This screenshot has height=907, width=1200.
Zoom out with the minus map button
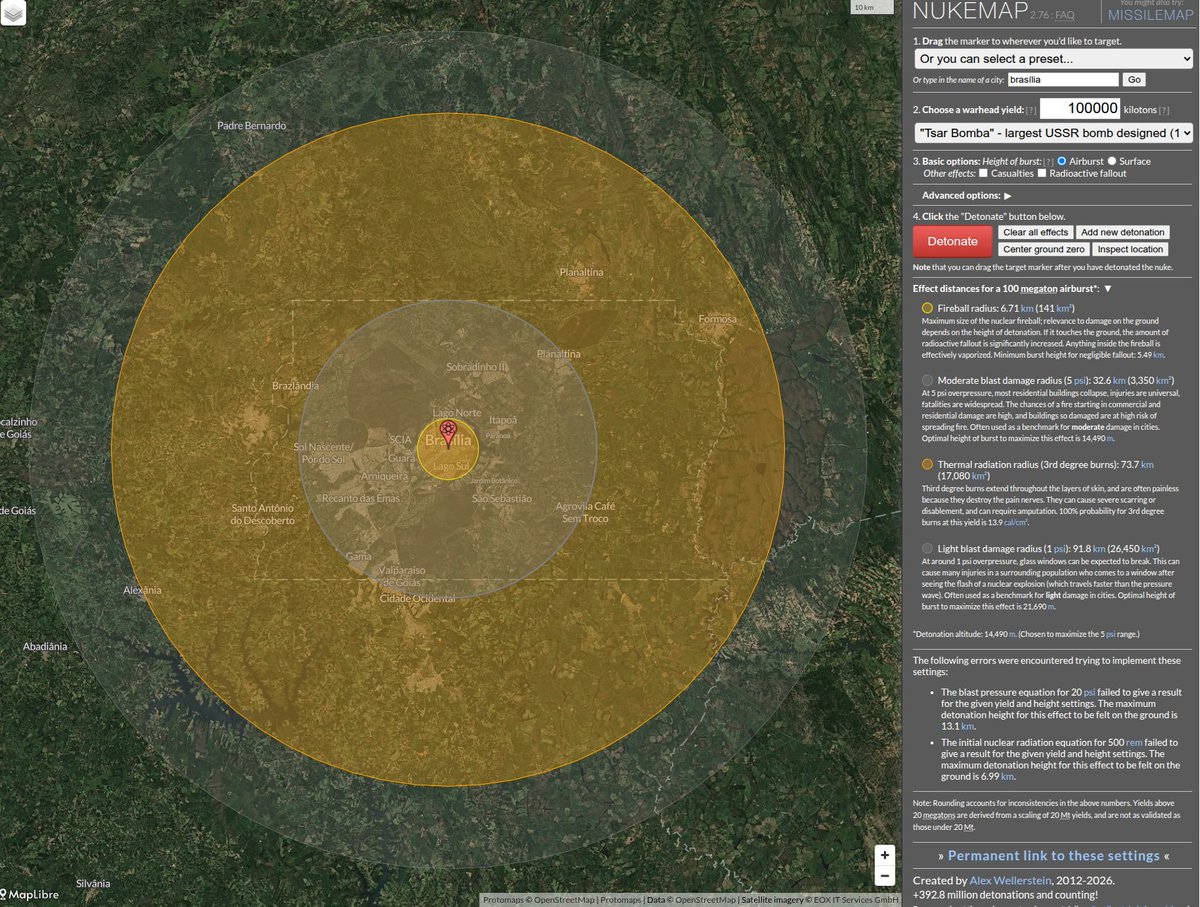[884, 875]
